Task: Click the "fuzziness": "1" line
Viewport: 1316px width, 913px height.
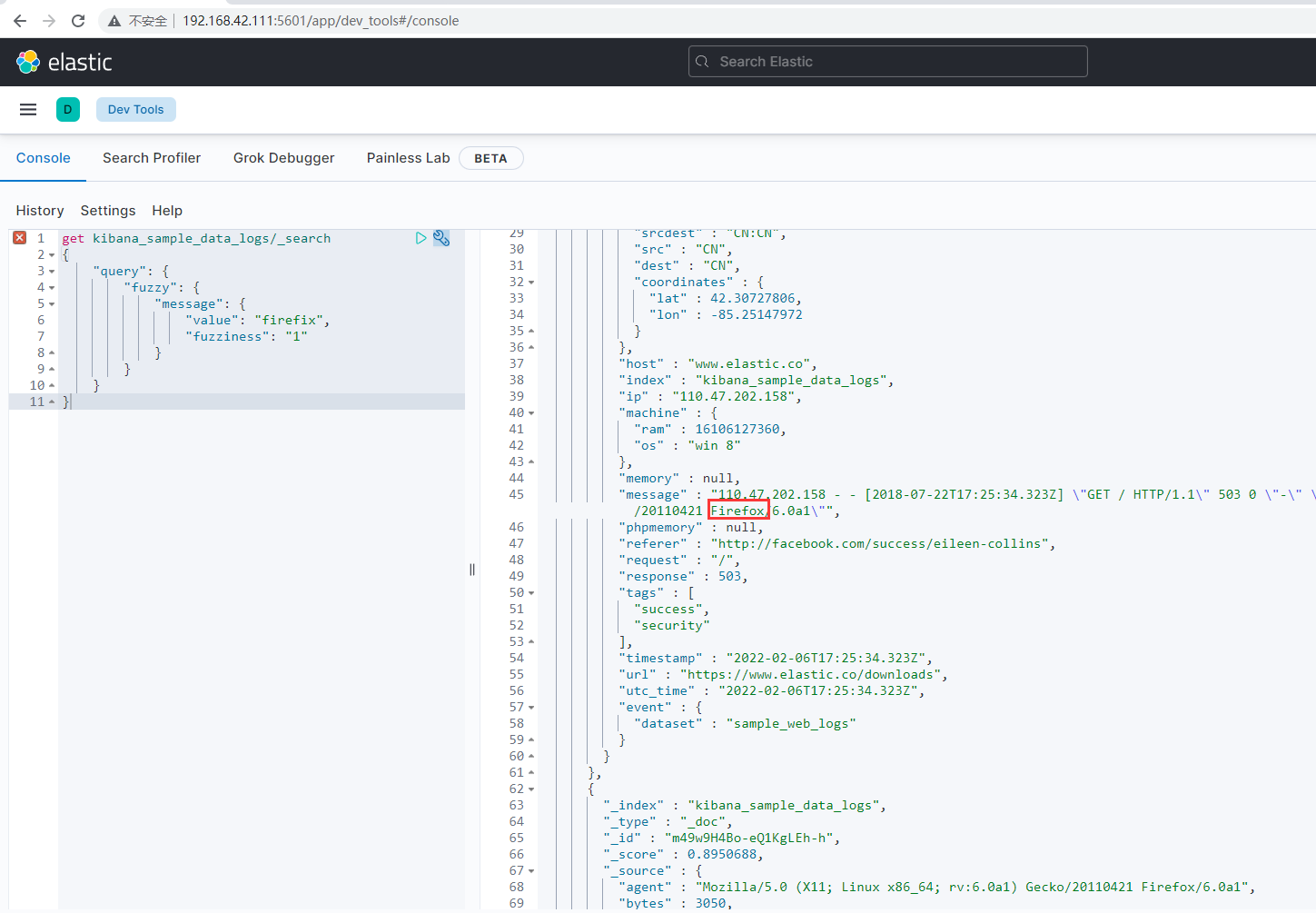Action: pyautogui.click(x=246, y=336)
